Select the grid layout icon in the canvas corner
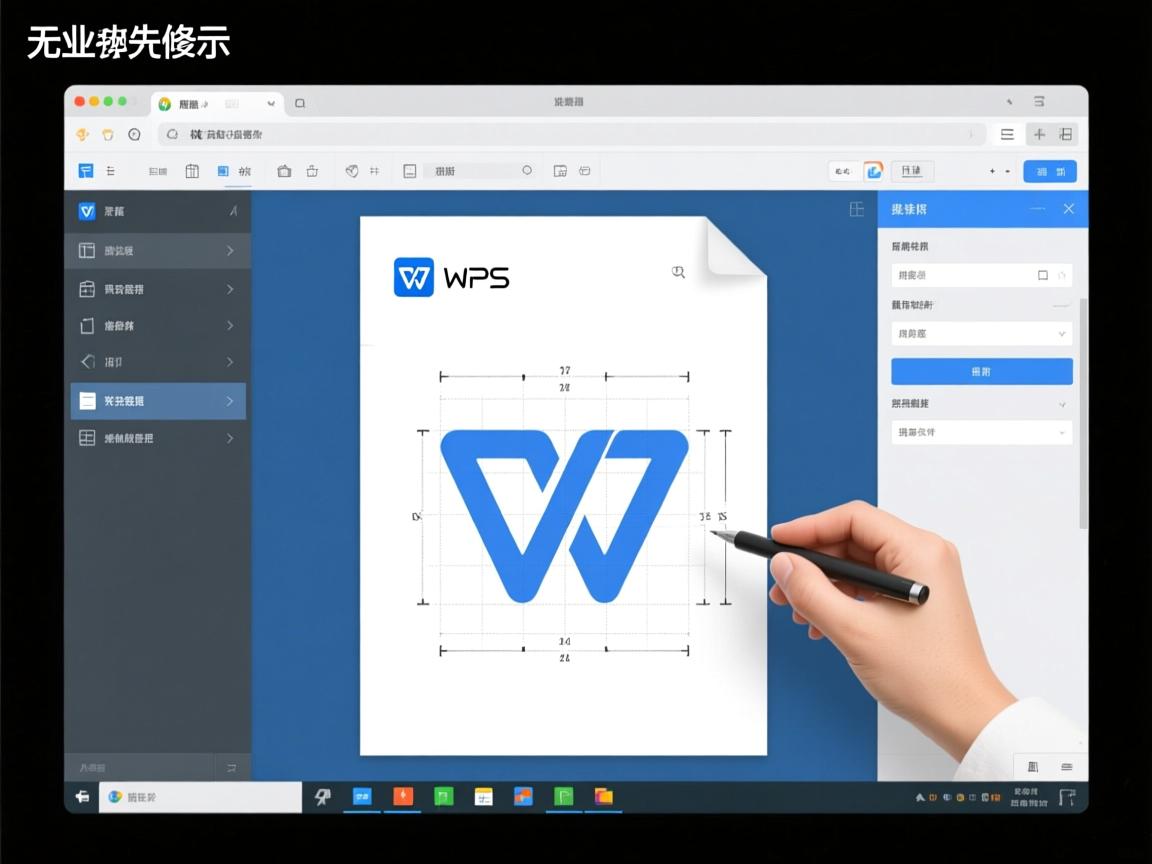Viewport: 1152px width, 864px height. click(x=857, y=210)
